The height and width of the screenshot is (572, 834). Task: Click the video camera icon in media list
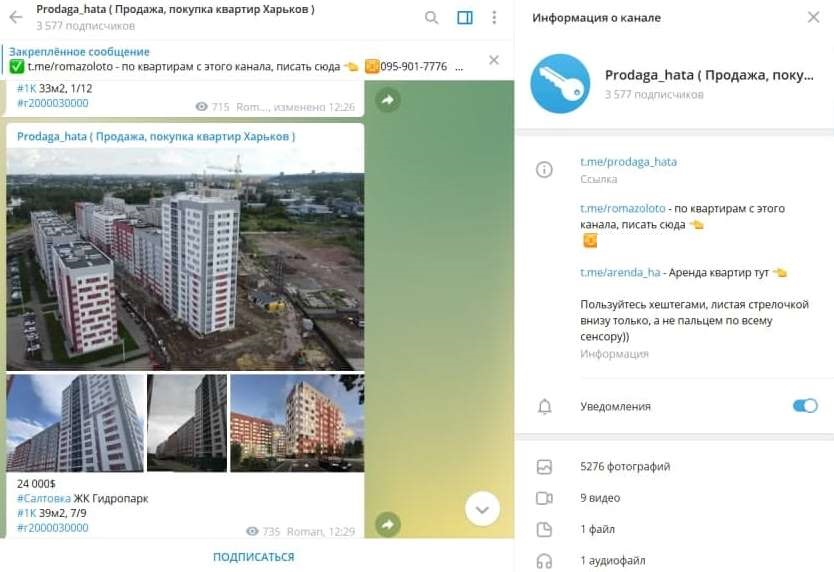[x=544, y=498]
